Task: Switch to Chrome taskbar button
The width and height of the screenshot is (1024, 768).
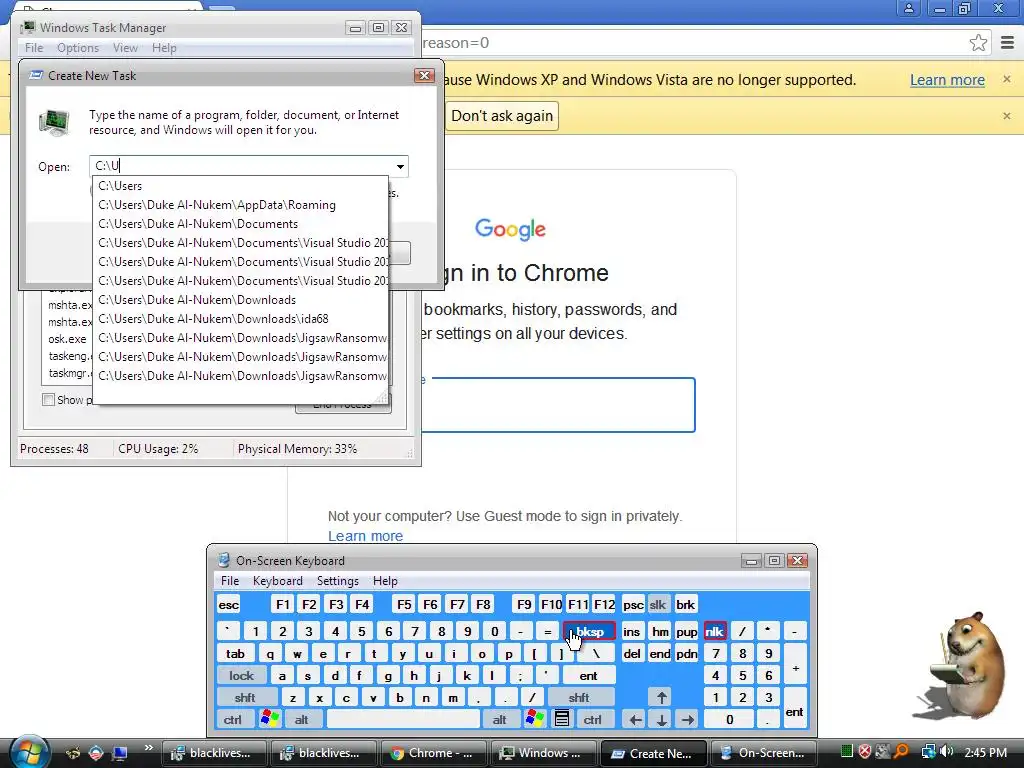Action: (x=433, y=753)
